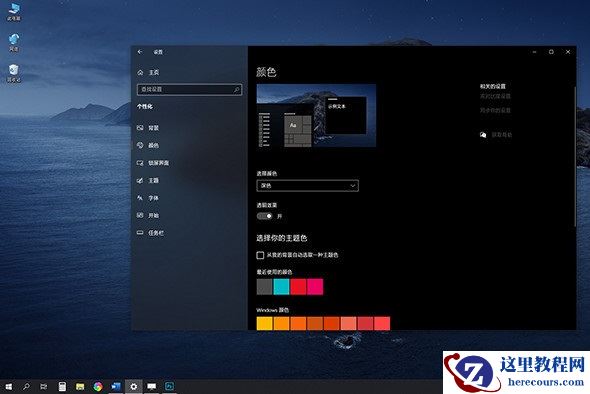
Task: Open the 主页 home icon in Settings
Action: (x=140, y=72)
